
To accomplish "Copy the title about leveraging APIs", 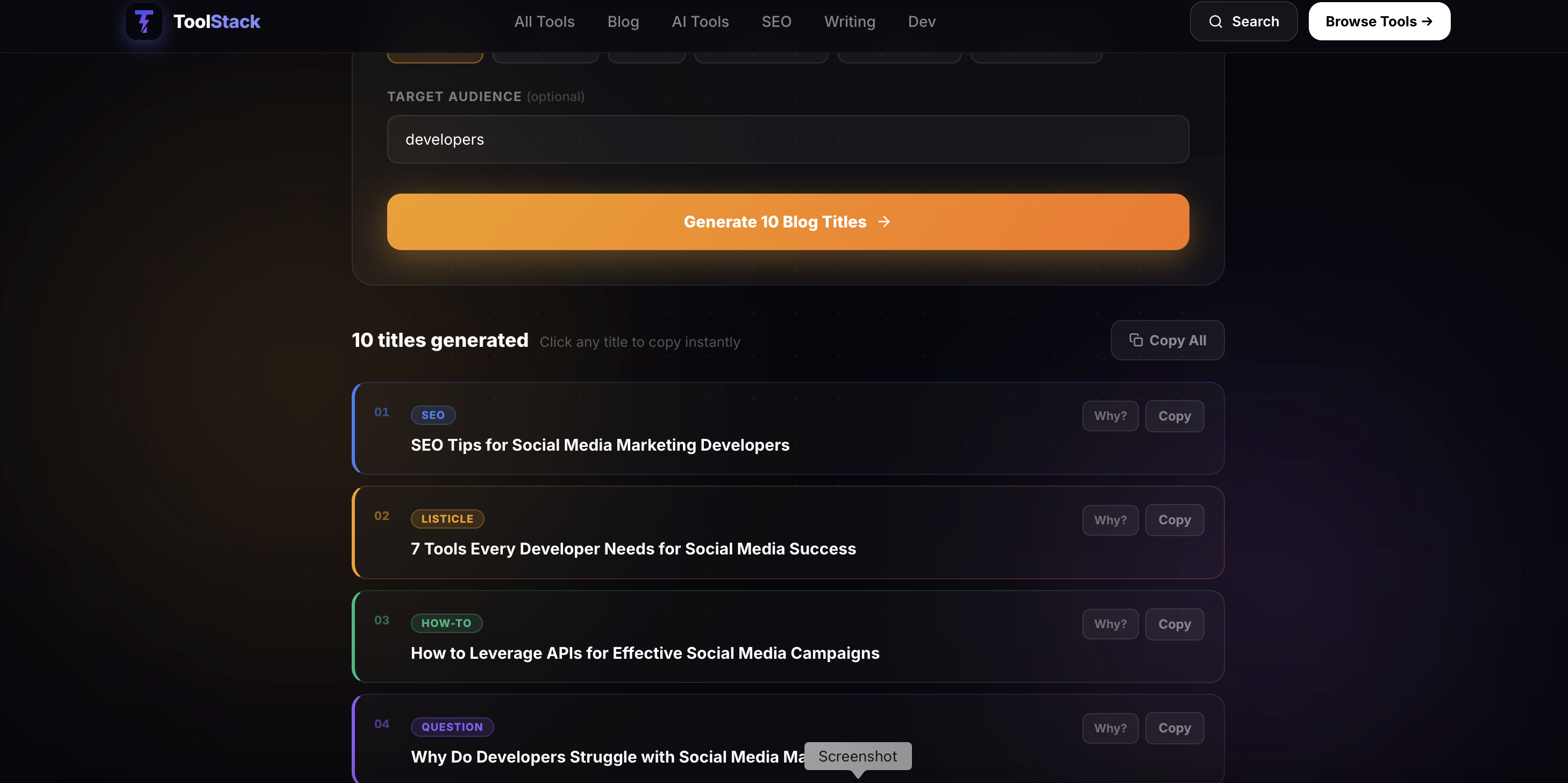I will point(1174,623).
